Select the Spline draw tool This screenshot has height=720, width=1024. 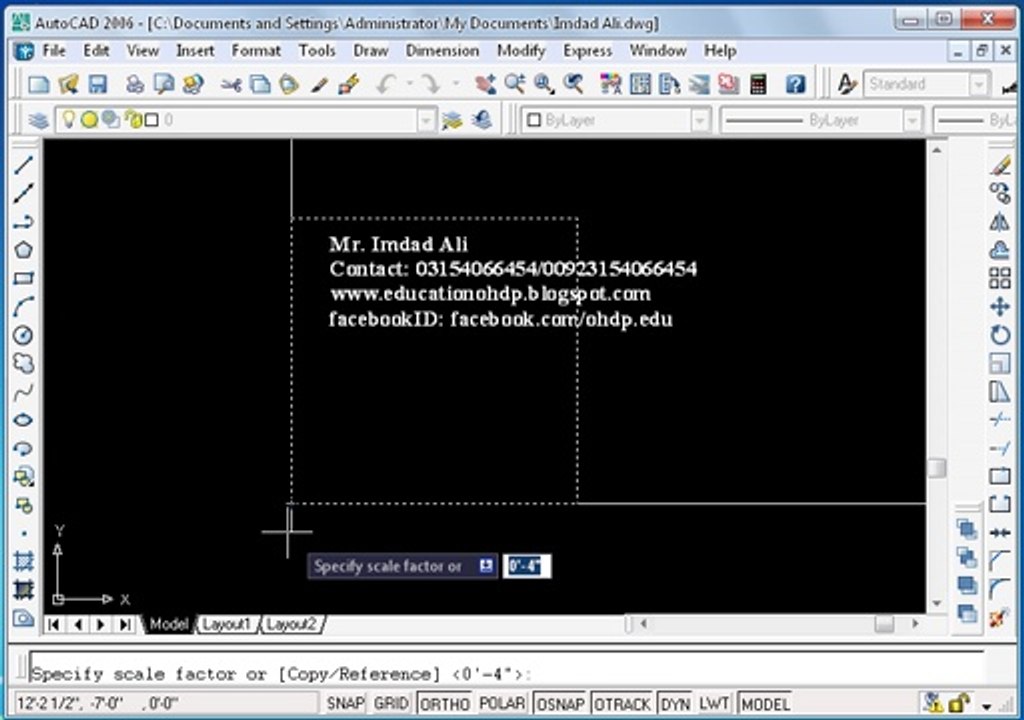coord(24,392)
